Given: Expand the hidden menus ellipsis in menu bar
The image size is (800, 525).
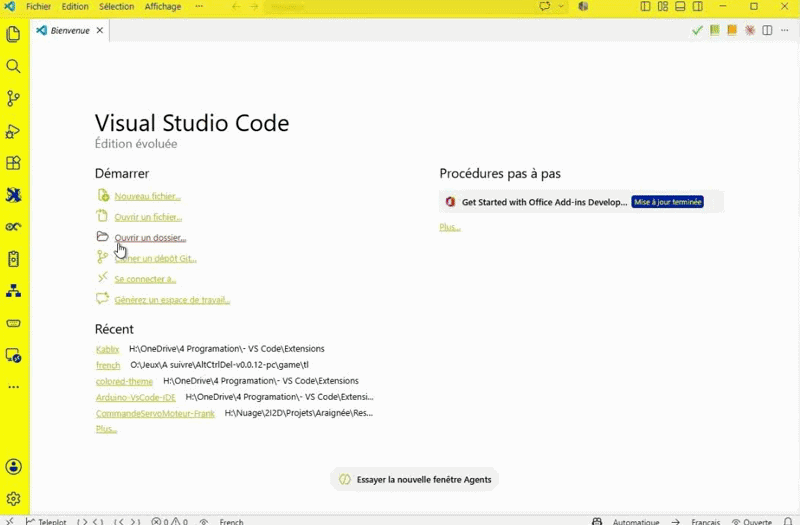Looking at the screenshot, I should pos(199,7).
